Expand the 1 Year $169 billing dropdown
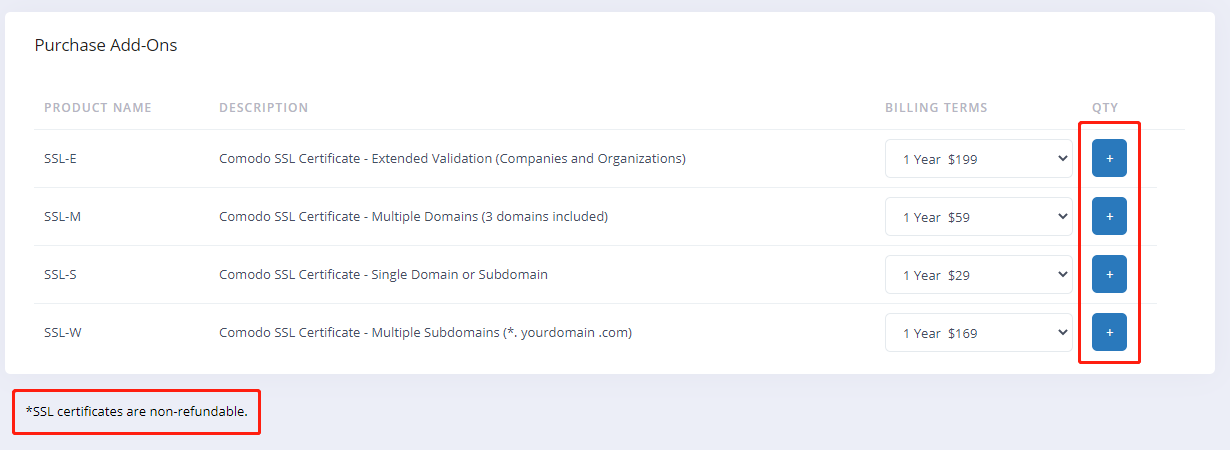The width and height of the screenshot is (1230, 450). click(x=978, y=332)
